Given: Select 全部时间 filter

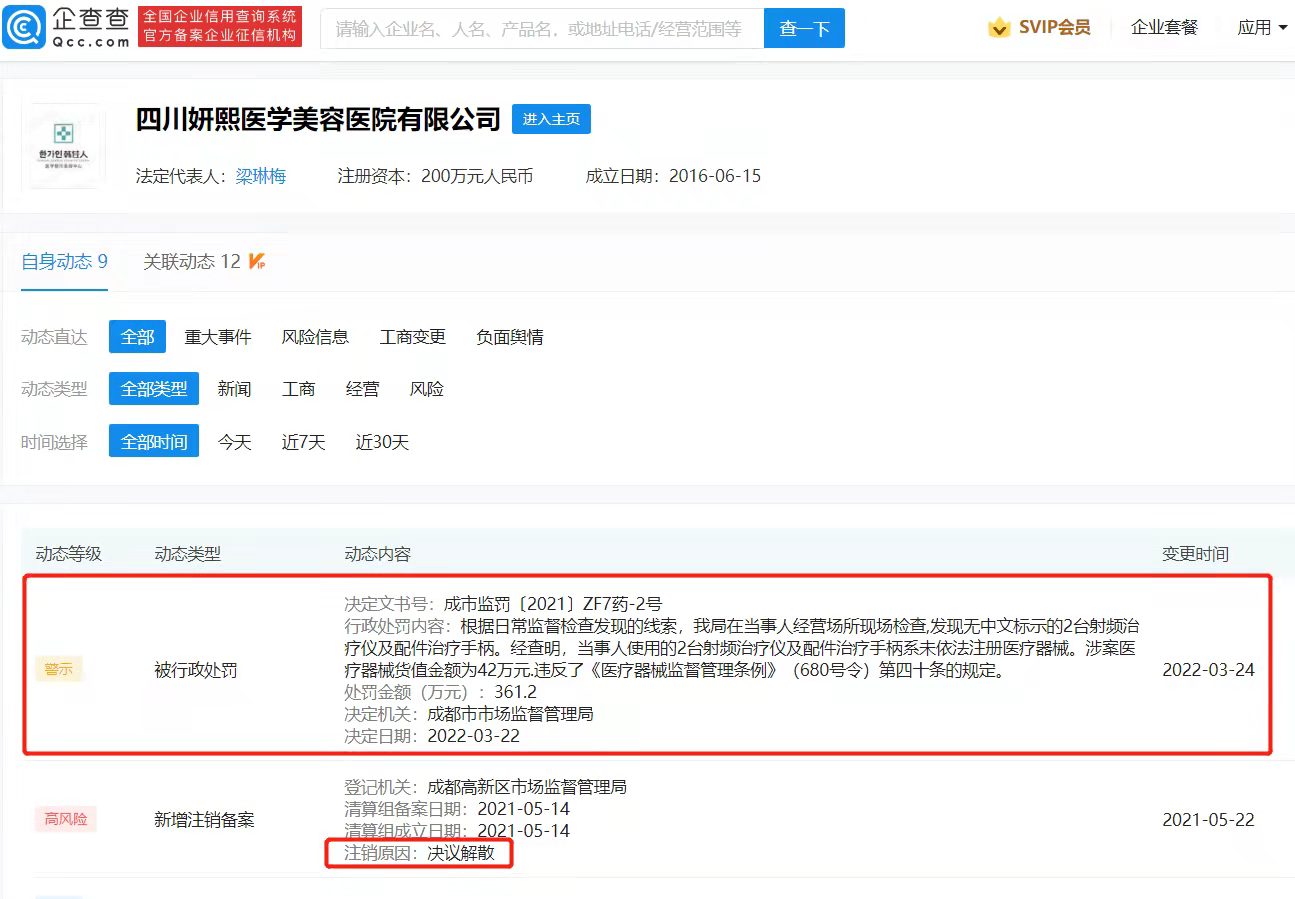Looking at the screenshot, I should [x=154, y=442].
